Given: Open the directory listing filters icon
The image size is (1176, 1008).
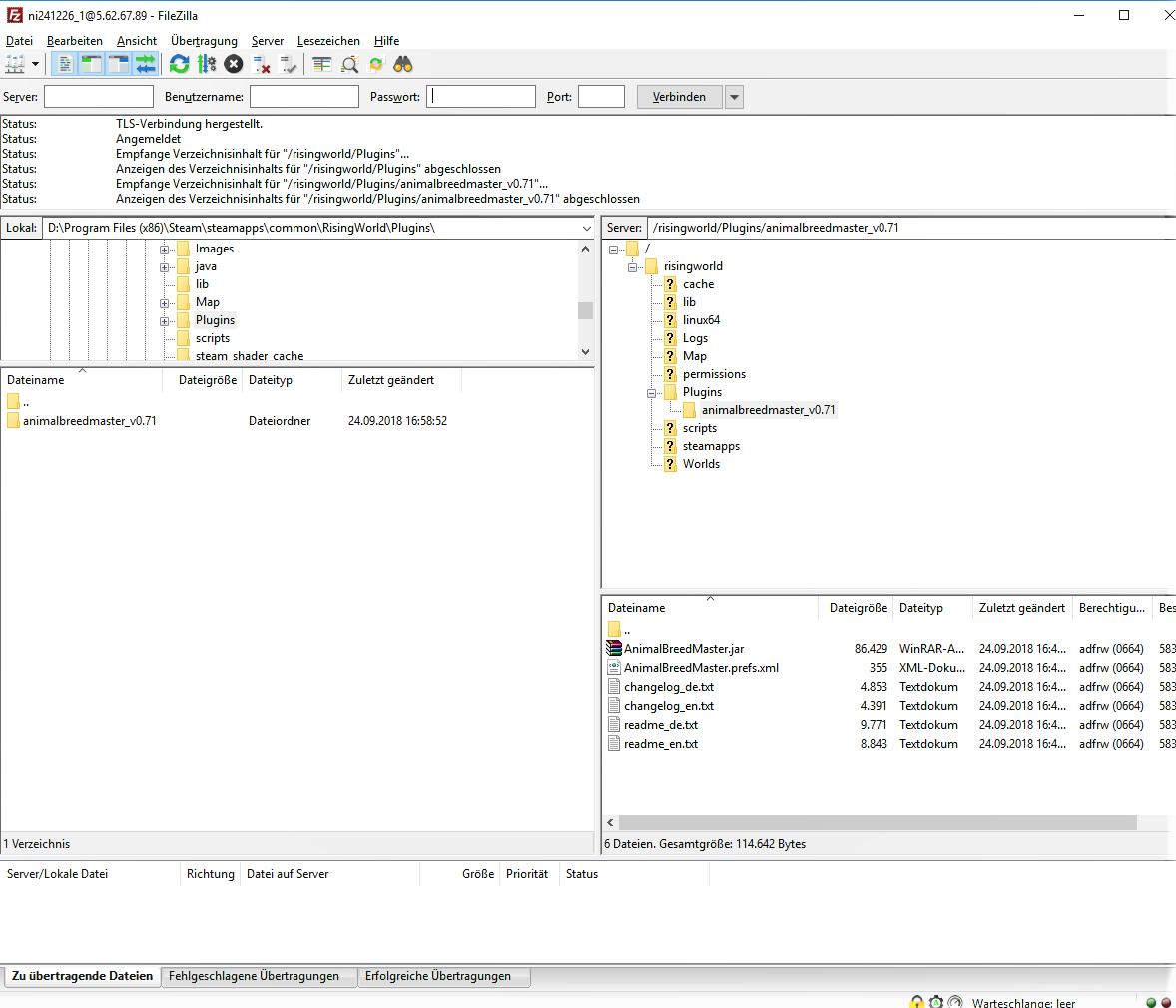Looking at the screenshot, I should pyautogui.click(x=321, y=64).
